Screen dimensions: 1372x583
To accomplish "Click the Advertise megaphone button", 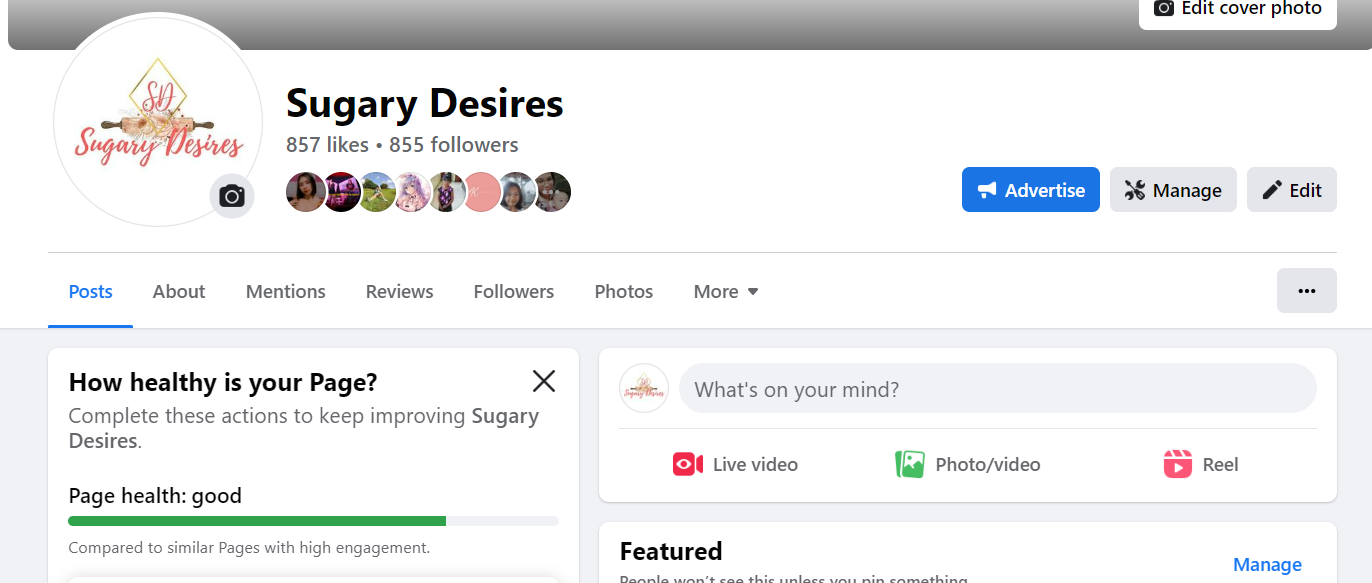I will coord(1030,190).
